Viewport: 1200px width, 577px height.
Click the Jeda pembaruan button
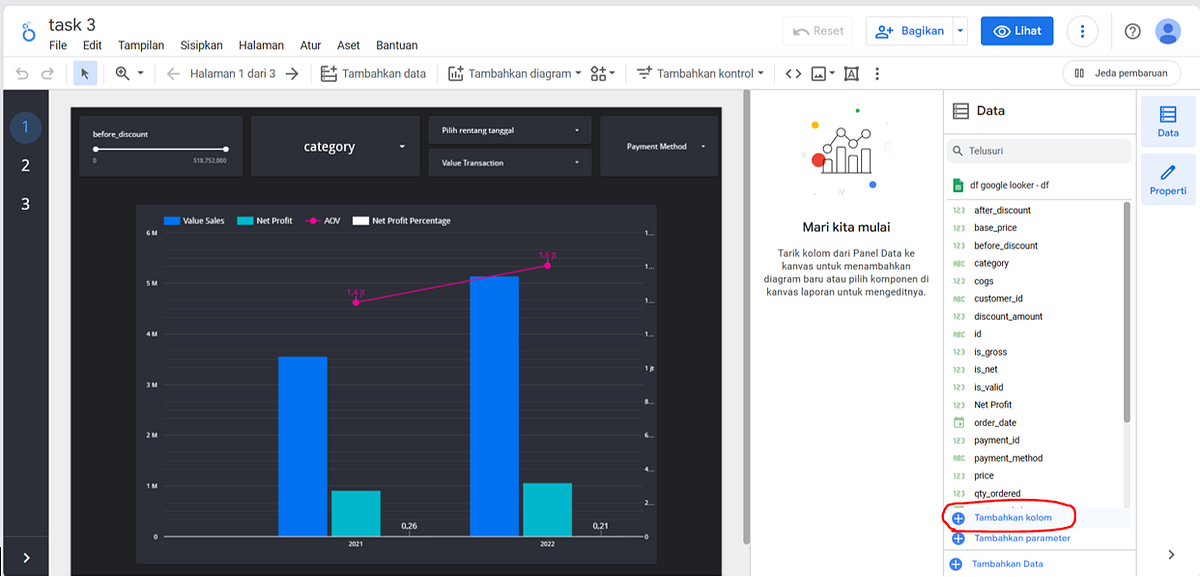(x=1121, y=73)
